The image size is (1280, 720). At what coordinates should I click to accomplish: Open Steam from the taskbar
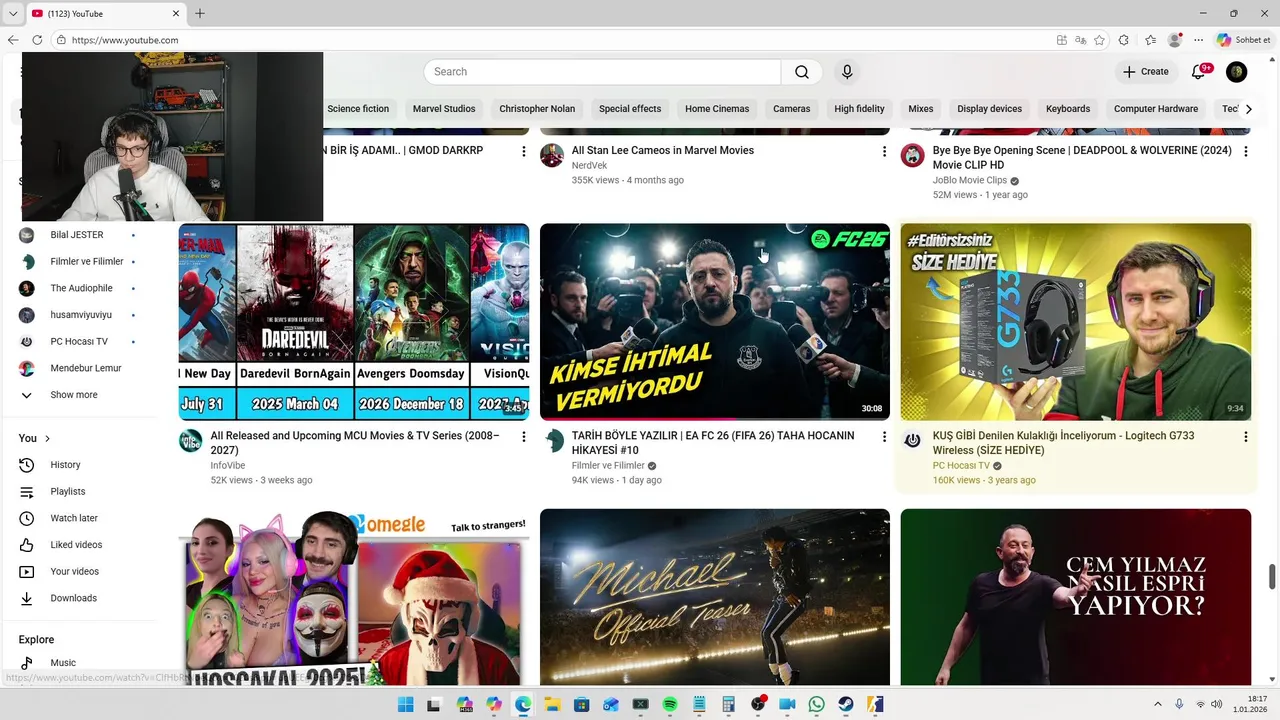(x=846, y=705)
